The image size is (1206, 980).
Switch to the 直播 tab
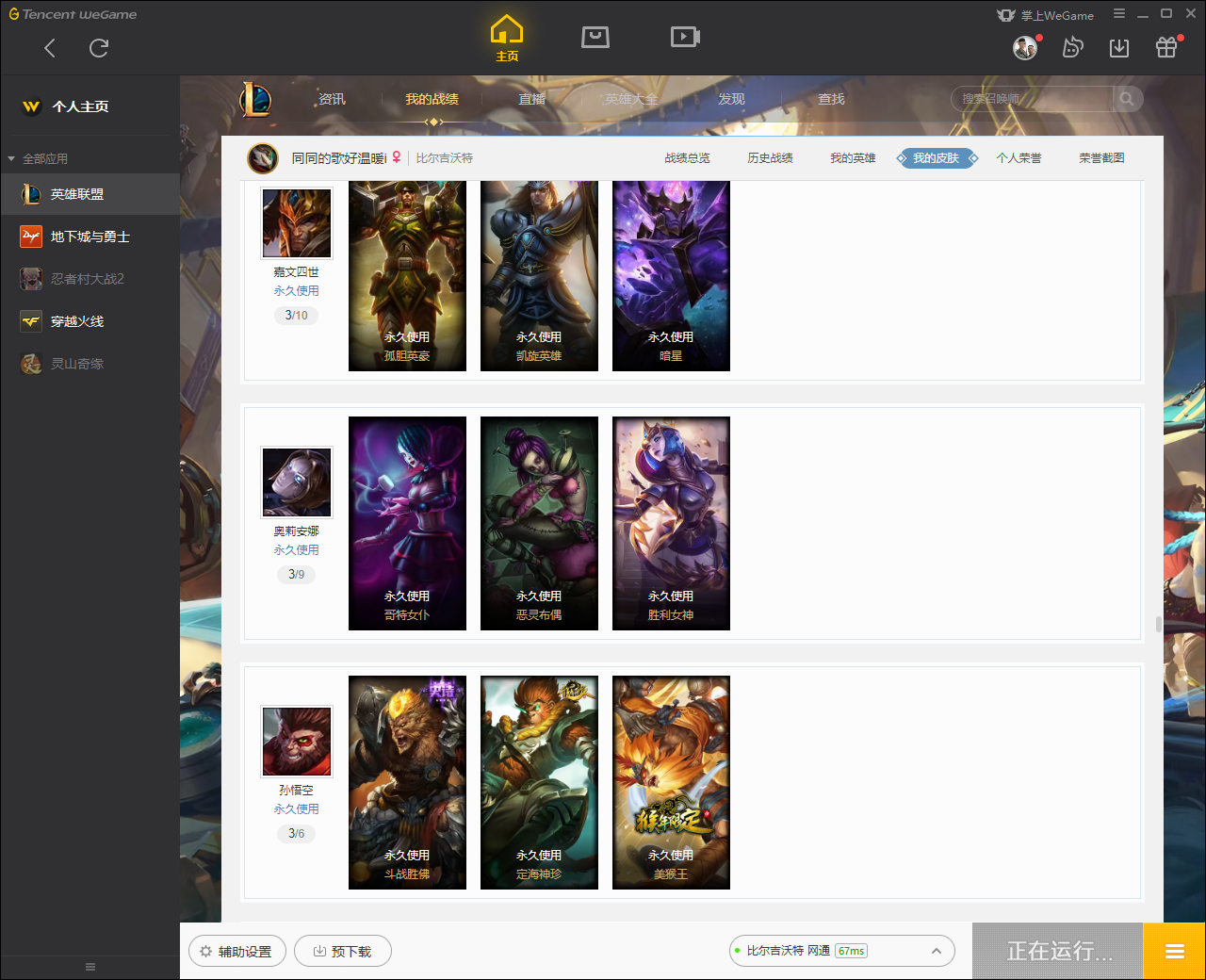[x=531, y=99]
